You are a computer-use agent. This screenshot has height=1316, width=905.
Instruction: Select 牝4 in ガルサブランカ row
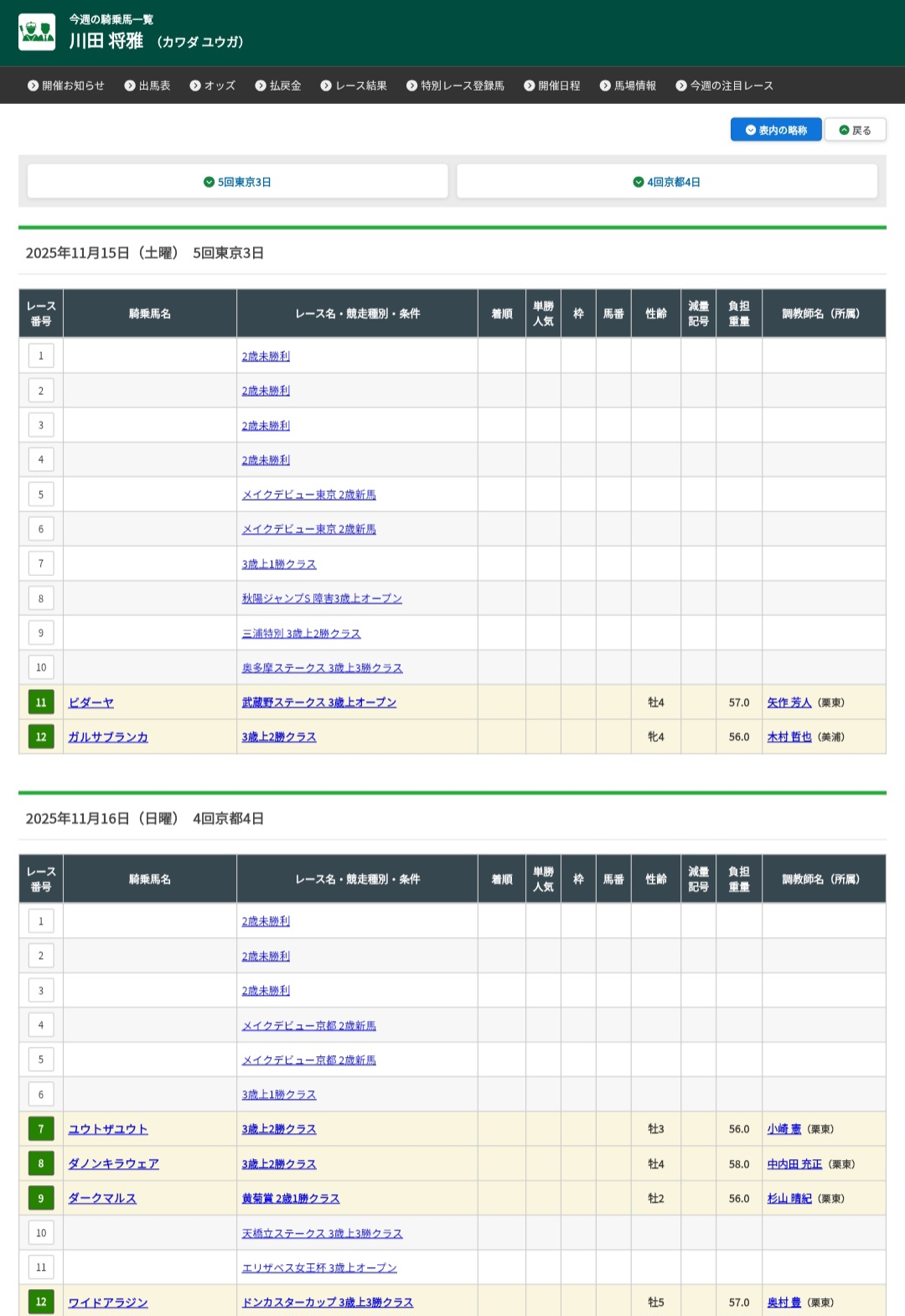(656, 737)
